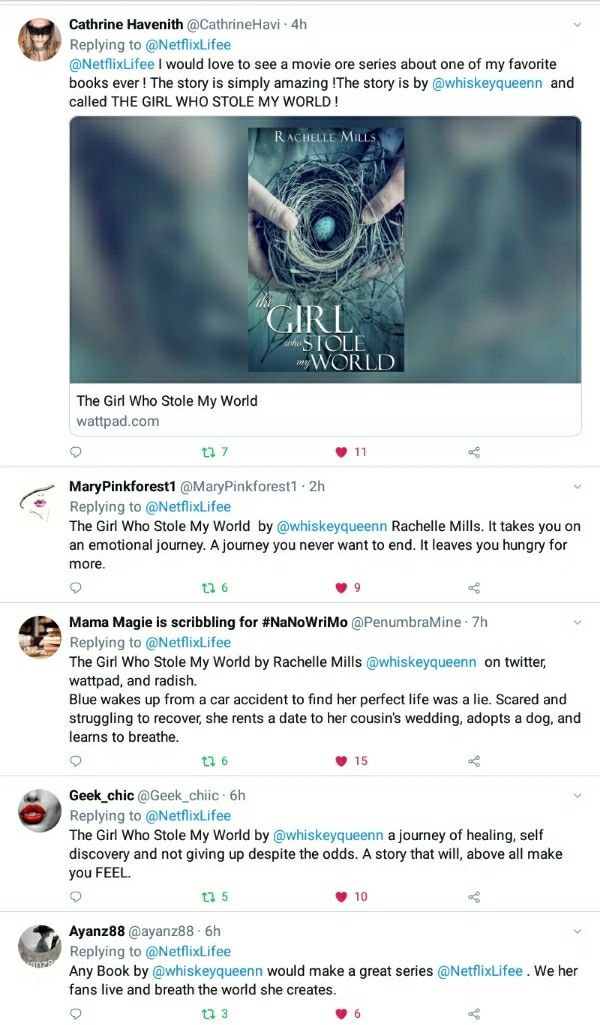The width and height of the screenshot is (600, 1025).
Task: Open @NetflixLifee link under MaryPinkforest1's name
Action: pyautogui.click(x=188, y=507)
